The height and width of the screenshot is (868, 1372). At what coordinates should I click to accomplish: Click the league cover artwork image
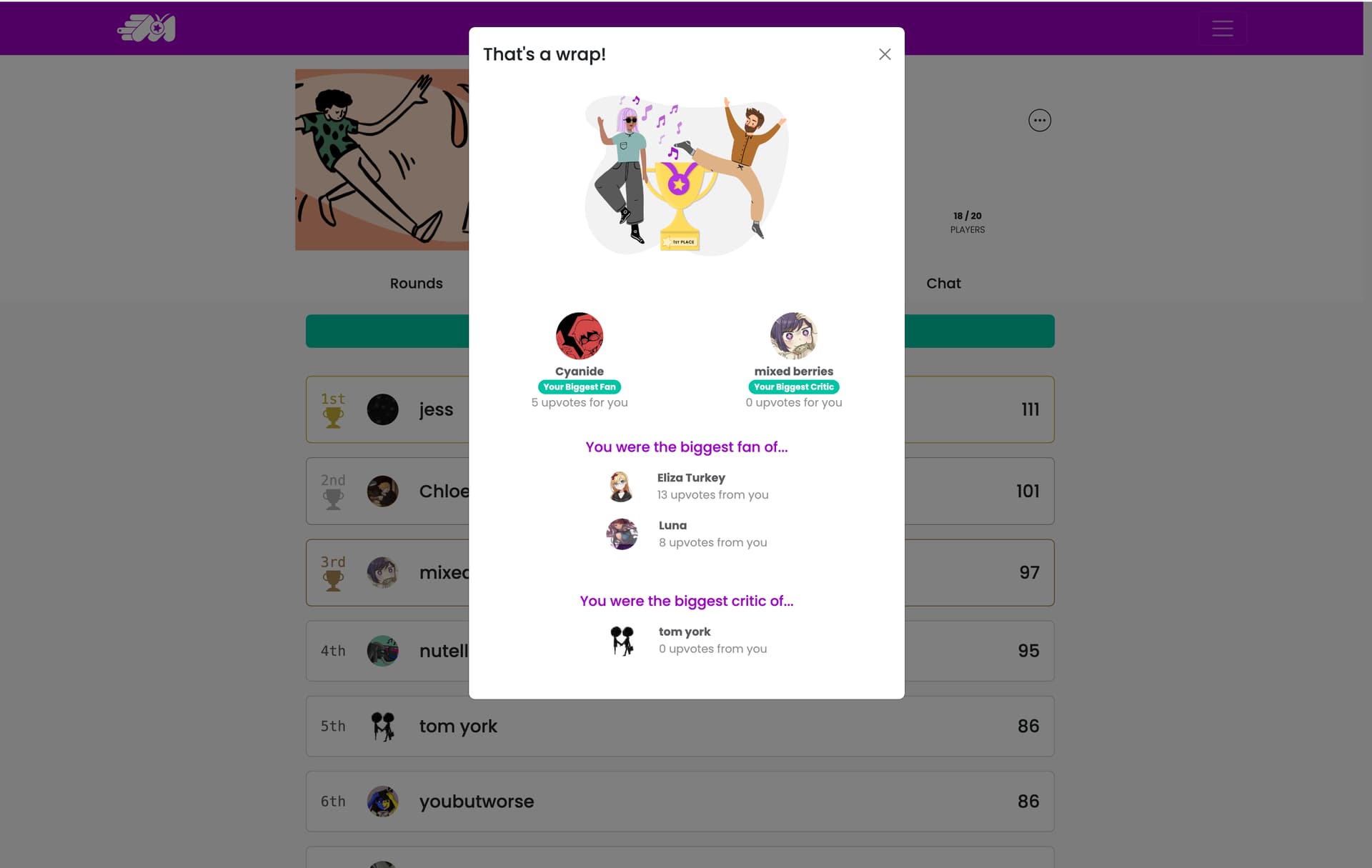(x=382, y=160)
